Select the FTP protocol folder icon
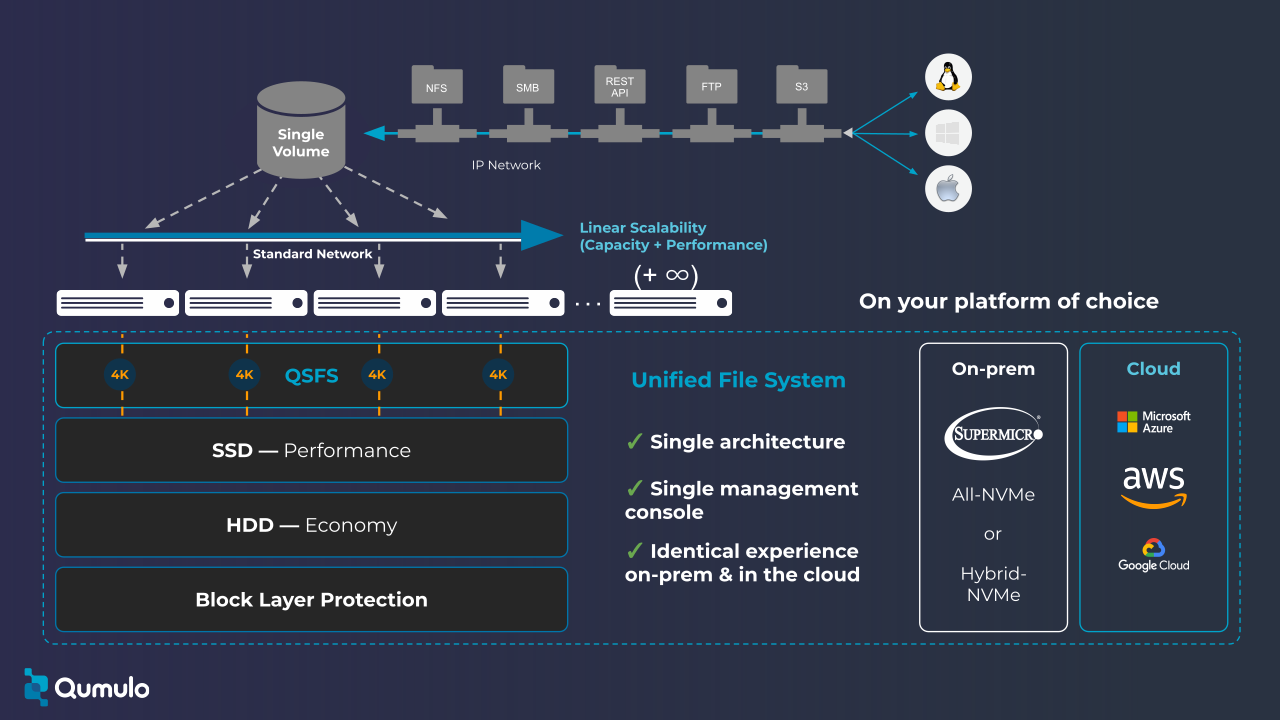The image size is (1280, 720). click(x=711, y=86)
